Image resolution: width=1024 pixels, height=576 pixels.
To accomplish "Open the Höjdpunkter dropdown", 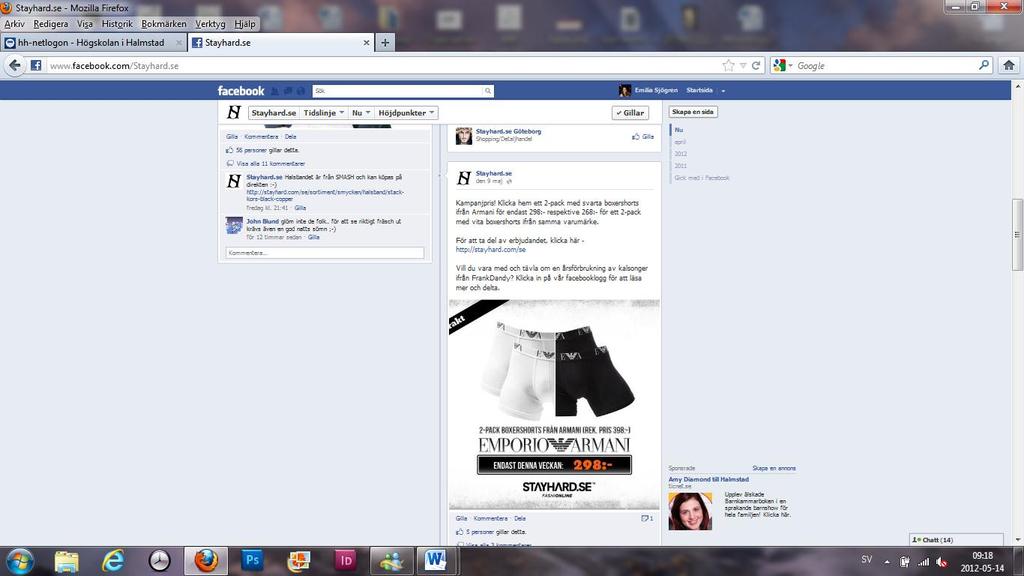I will [406, 113].
